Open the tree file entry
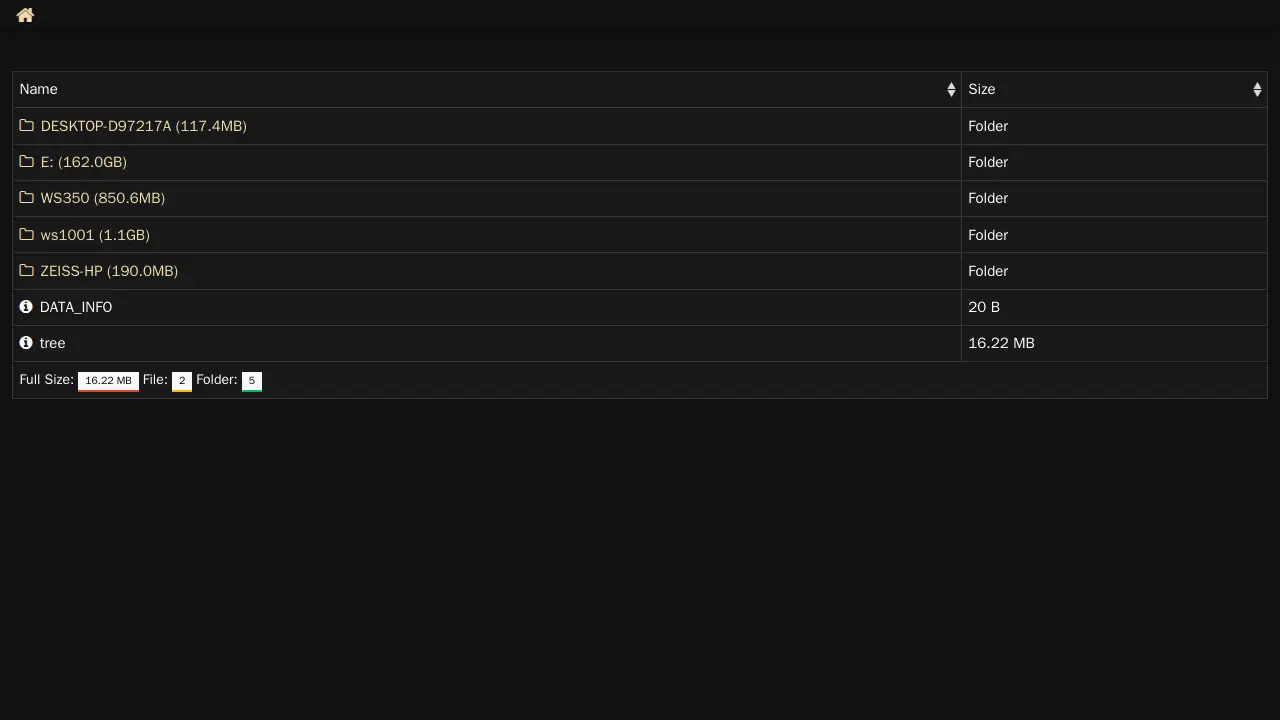Screen dimensions: 1280x720 (x=52, y=343)
